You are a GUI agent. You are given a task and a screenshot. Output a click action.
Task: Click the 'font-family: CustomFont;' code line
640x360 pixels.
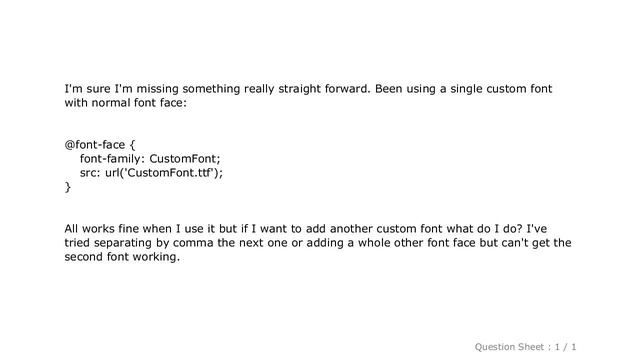(150, 159)
